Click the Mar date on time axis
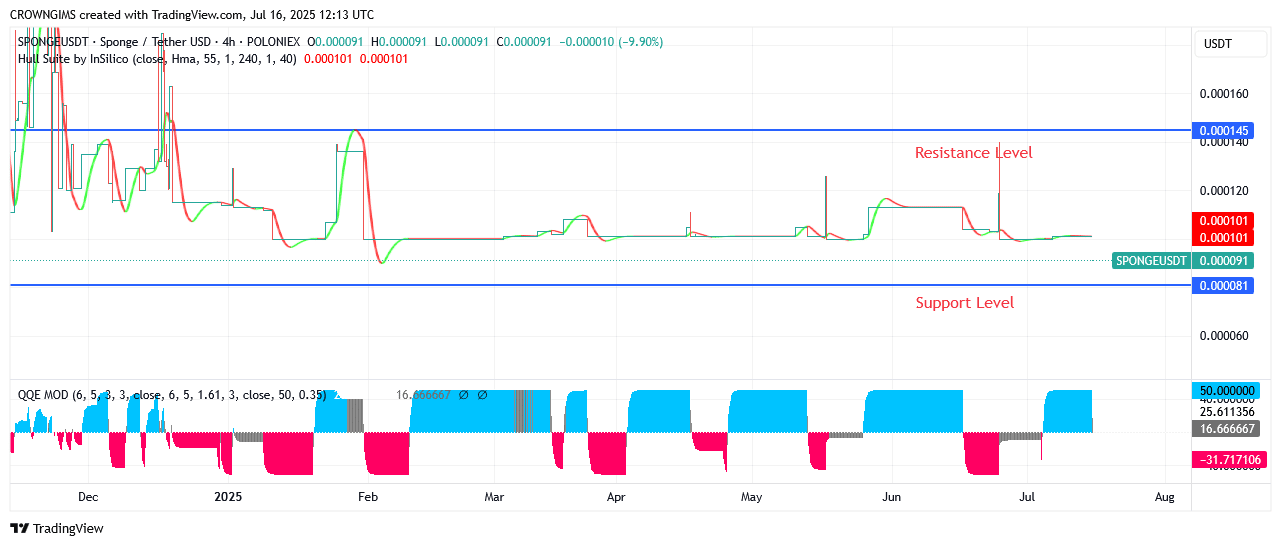1281x546 pixels. pos(494,497)
